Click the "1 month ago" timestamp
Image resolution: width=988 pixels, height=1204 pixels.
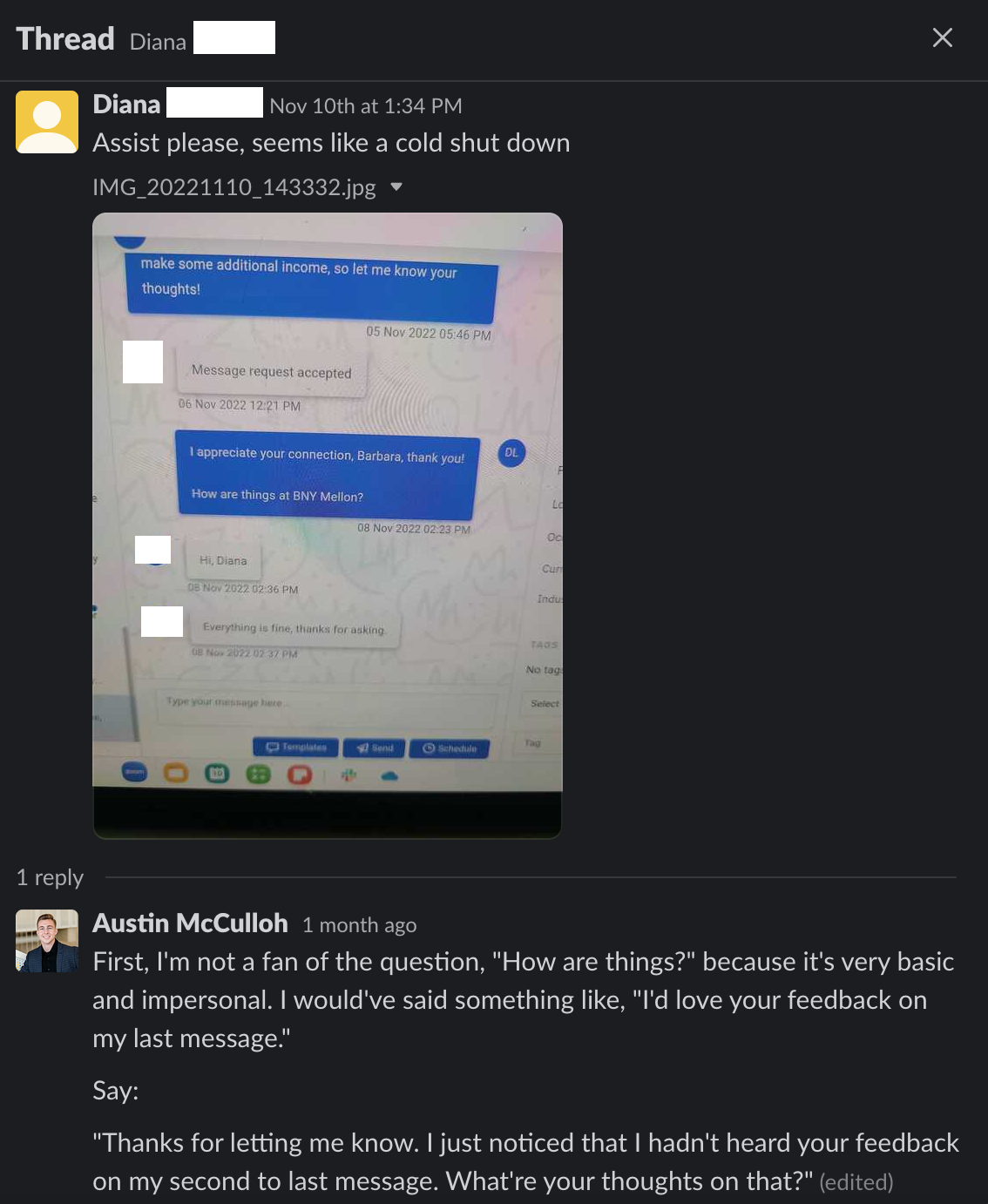tap(359, 924)
